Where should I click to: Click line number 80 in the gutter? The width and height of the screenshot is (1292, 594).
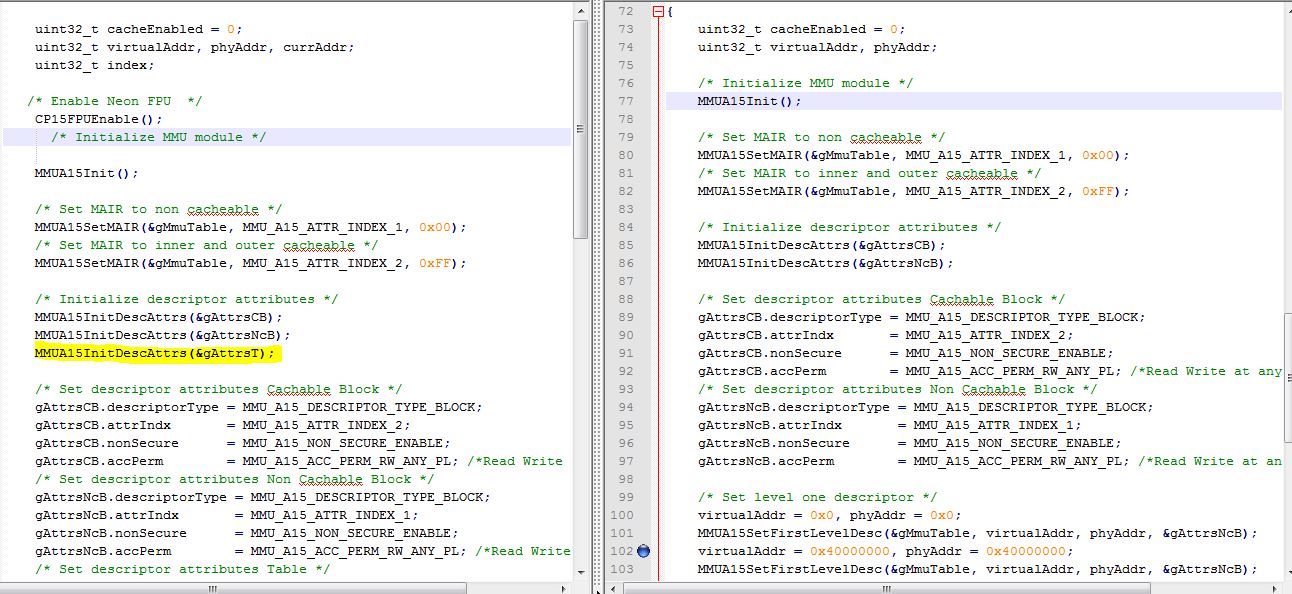pos(626,155)
